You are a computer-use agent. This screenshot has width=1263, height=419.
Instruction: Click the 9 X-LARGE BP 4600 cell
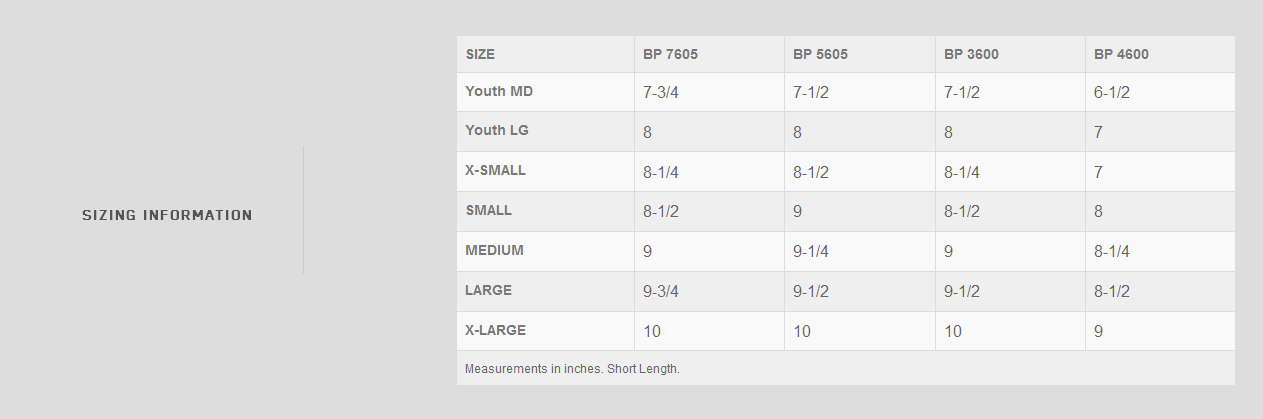[x=1099, y=332]
